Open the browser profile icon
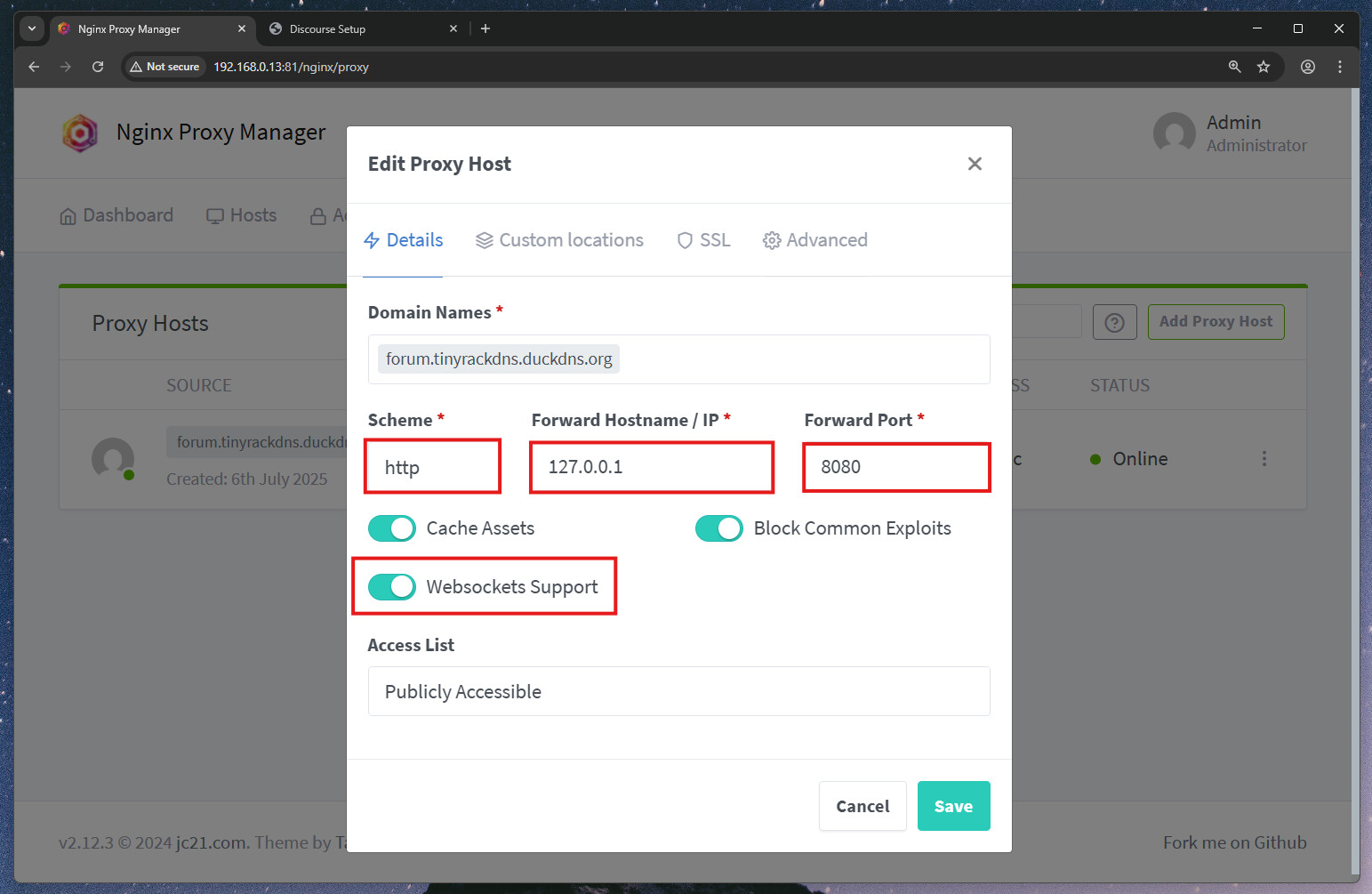Viewport: 1372px width, 894px height. click(x=1308, y=67)
